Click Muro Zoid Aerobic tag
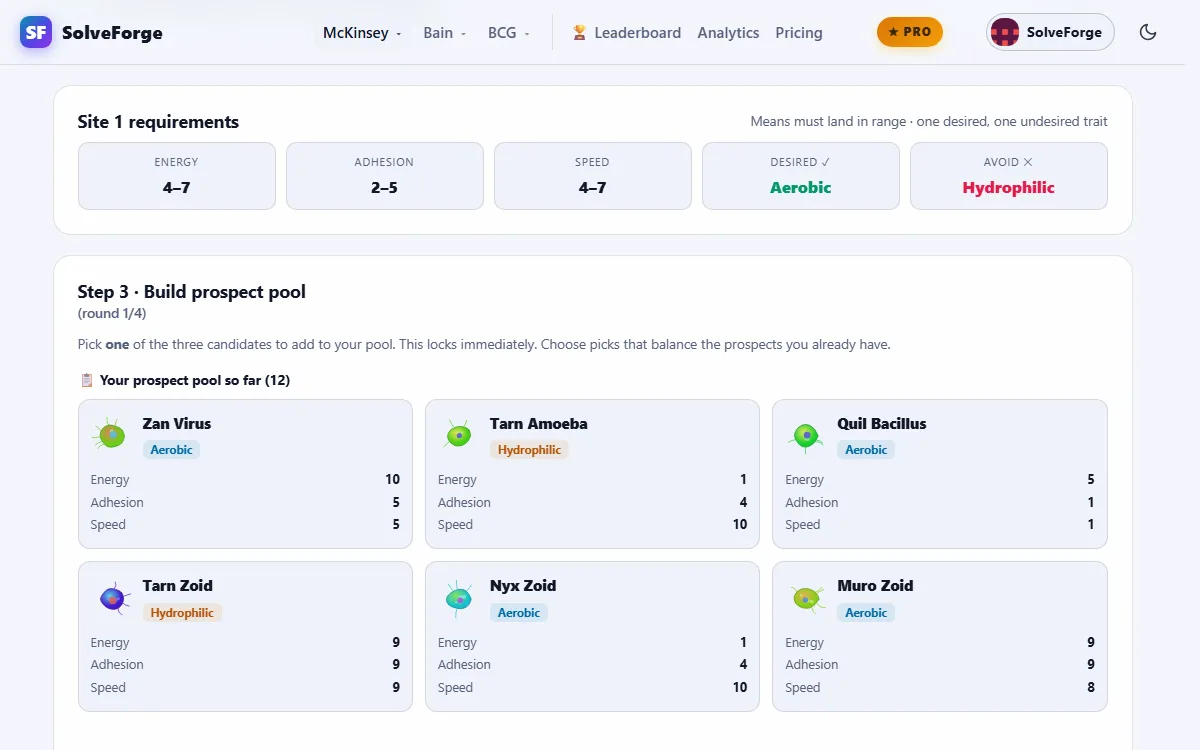The height and width of the screenshot is (750, 1200). coord(866,613)
